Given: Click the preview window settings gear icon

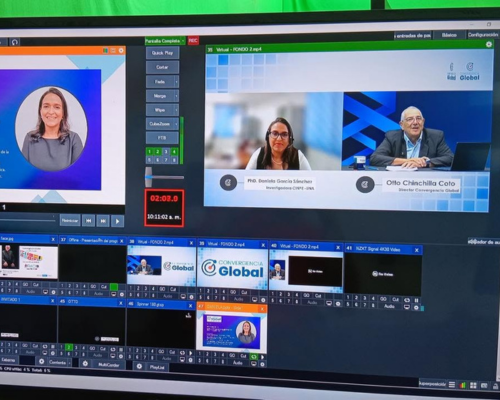Looking at the screenshot, I should [121, 50].
